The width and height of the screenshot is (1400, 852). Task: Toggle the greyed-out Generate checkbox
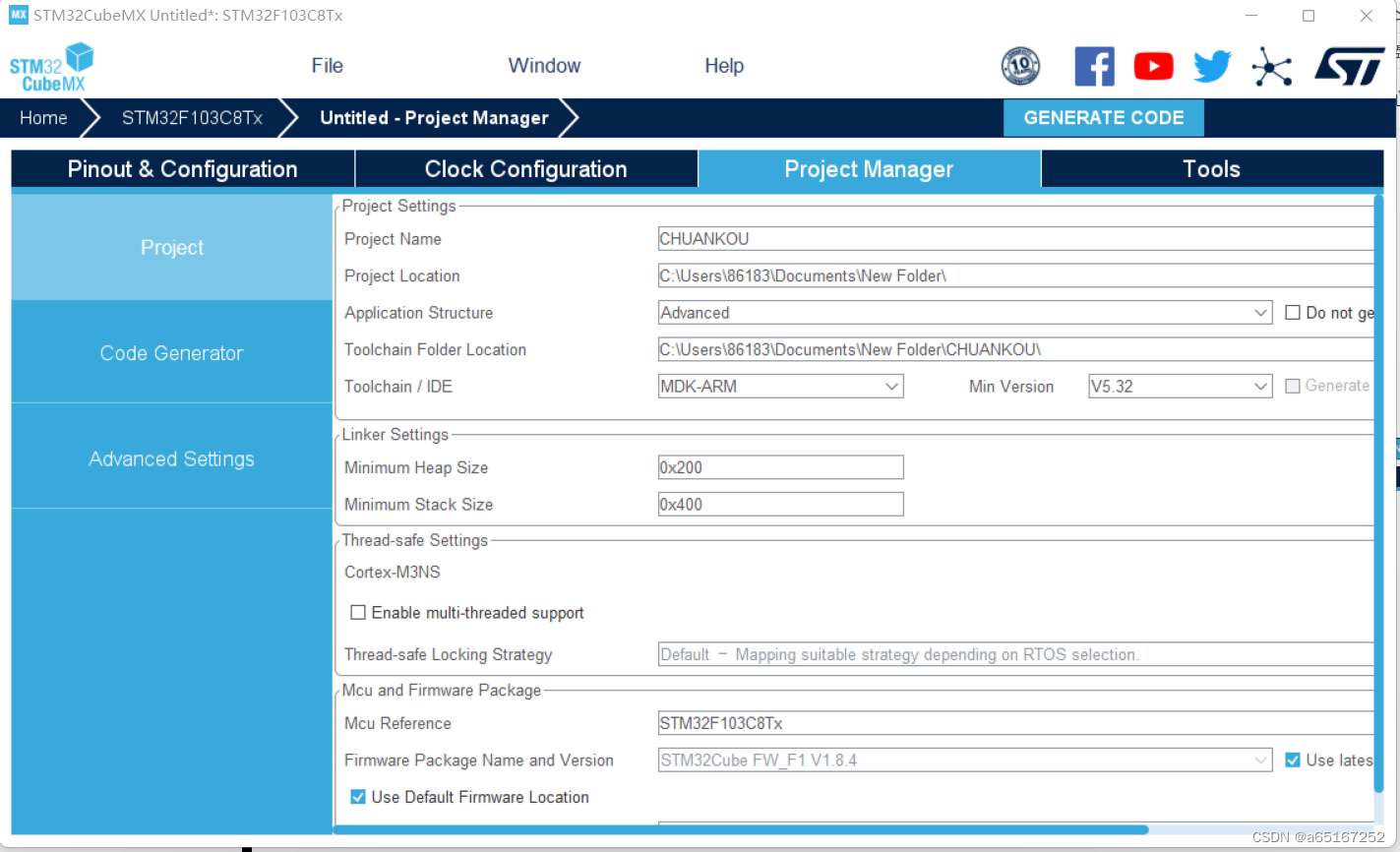(1293, 386)
